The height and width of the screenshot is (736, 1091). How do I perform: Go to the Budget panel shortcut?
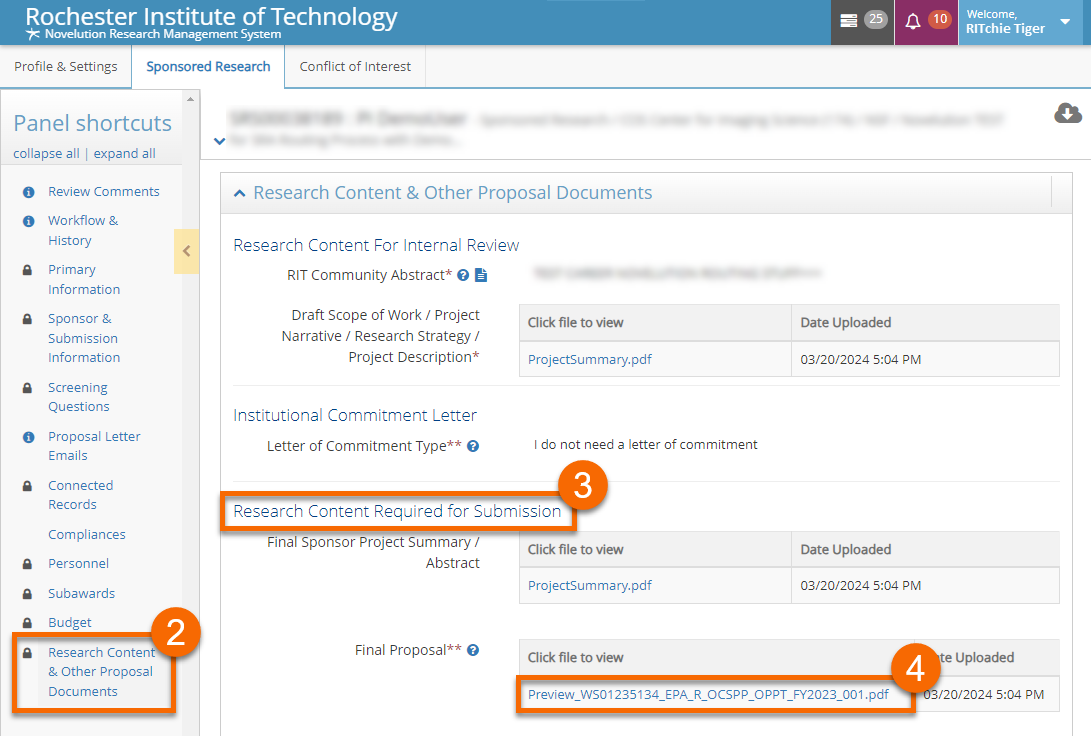coord(69,622)
